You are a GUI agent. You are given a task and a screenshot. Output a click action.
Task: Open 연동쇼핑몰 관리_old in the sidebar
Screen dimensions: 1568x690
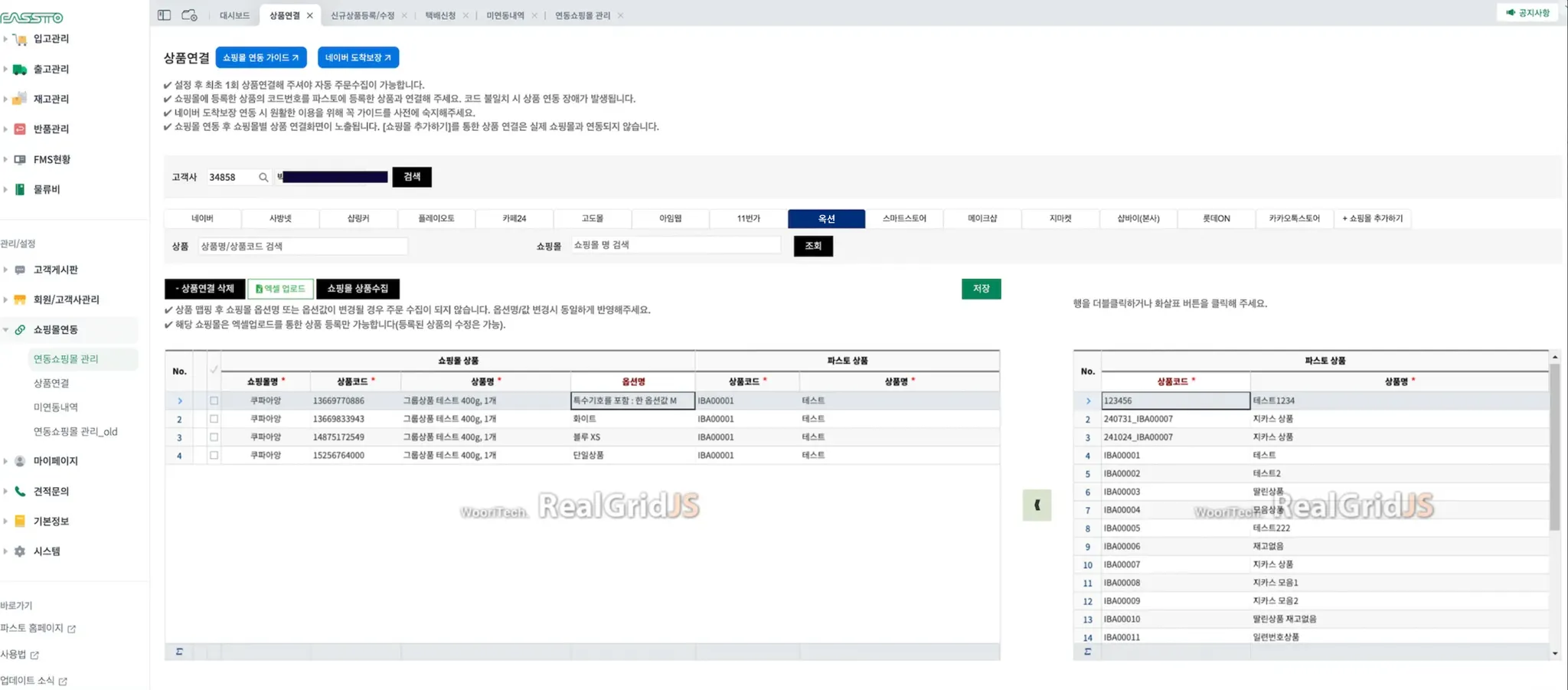pos(75,432)
